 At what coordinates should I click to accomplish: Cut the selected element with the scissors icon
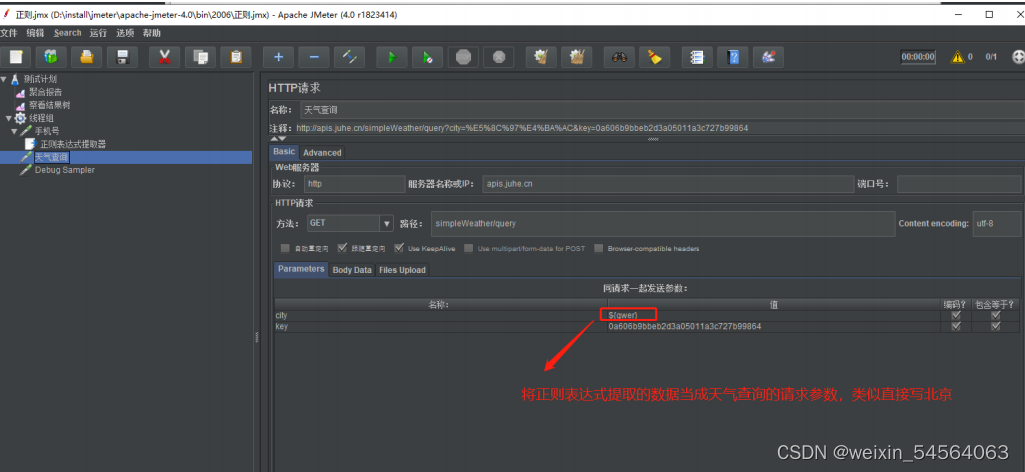coord(165,58)
